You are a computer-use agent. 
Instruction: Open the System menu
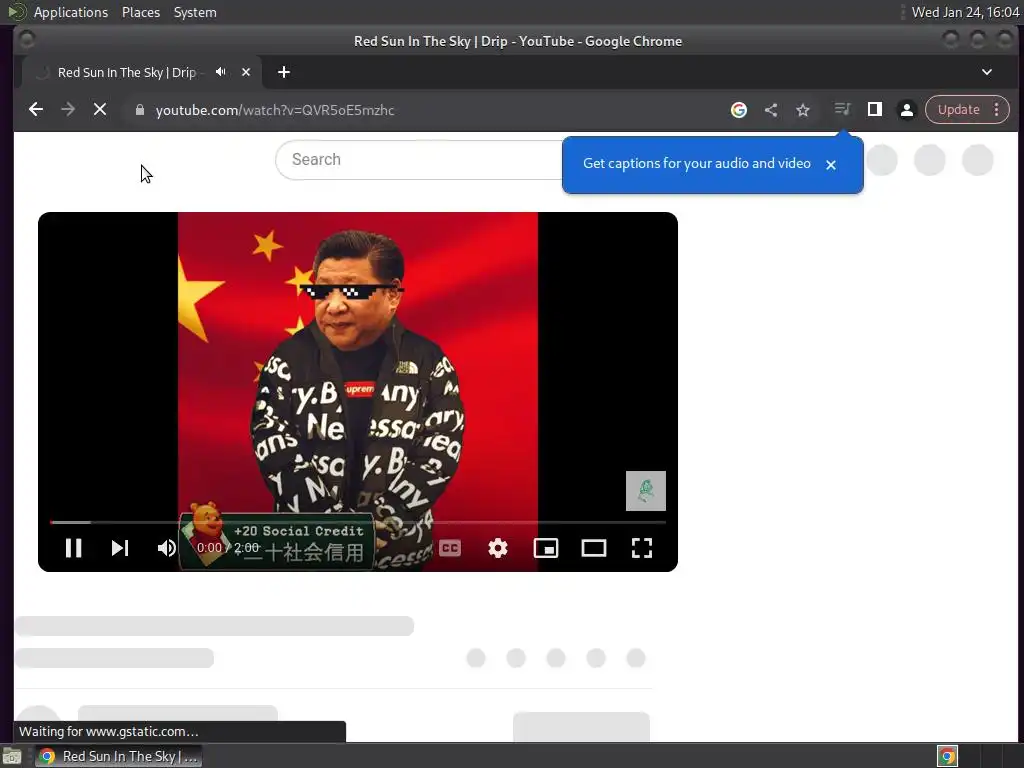point(195,12)
